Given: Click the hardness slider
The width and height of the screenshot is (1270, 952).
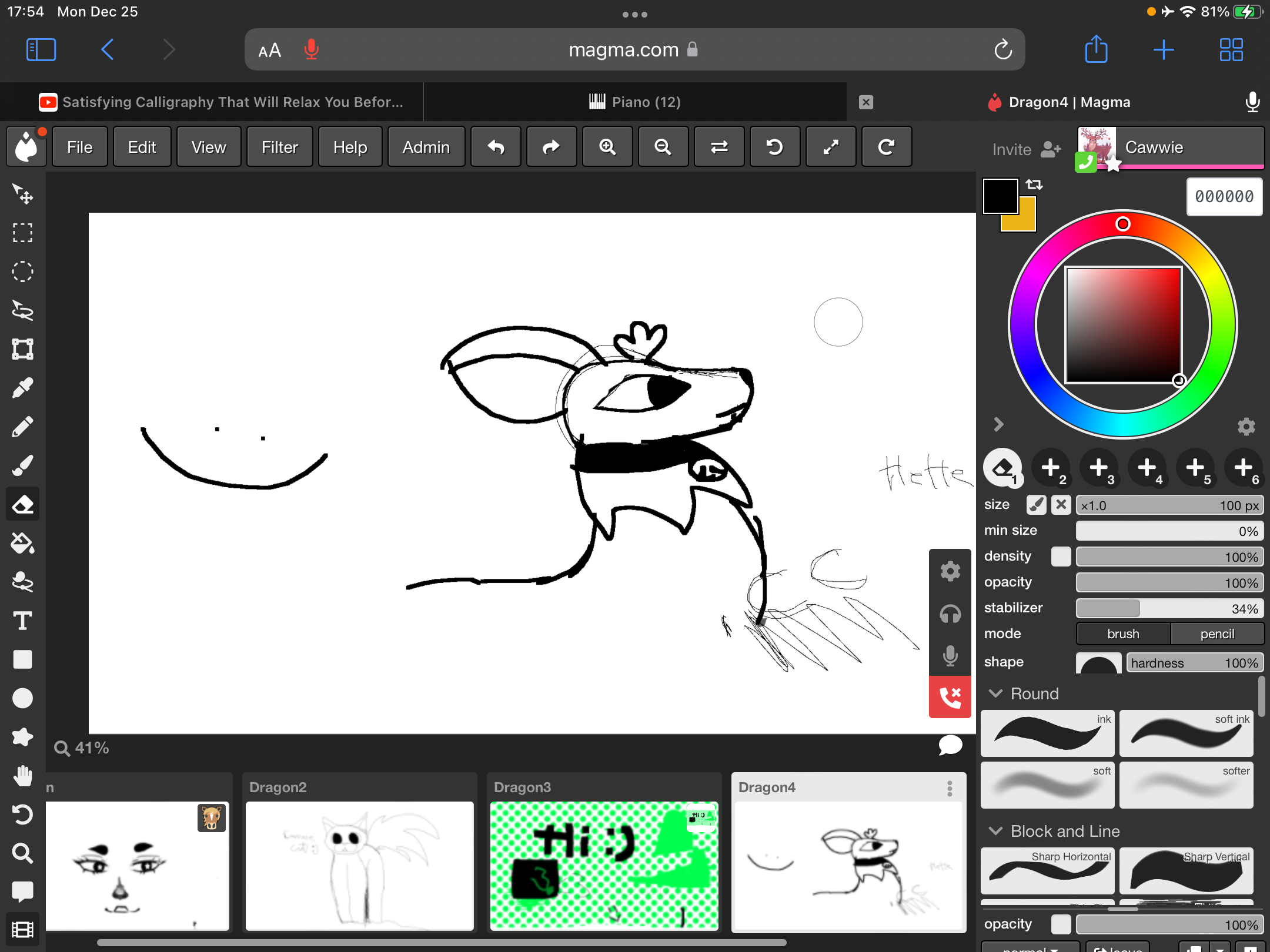Looking at the screenshot, I should (1195, 663).
